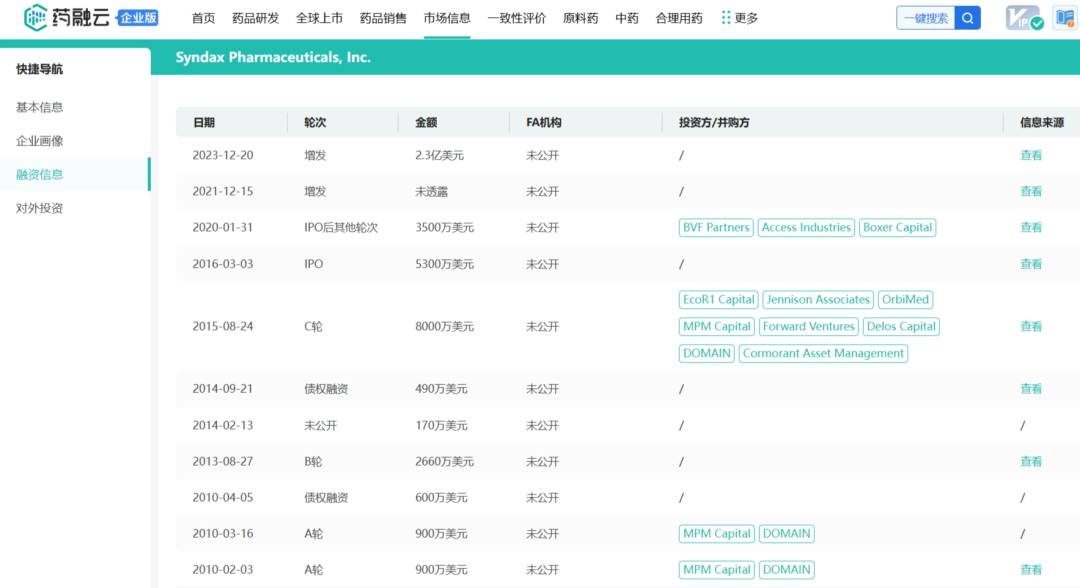Click the 日期 column header
This screenshot has width=1080, height=588.
tap(204, 123)
